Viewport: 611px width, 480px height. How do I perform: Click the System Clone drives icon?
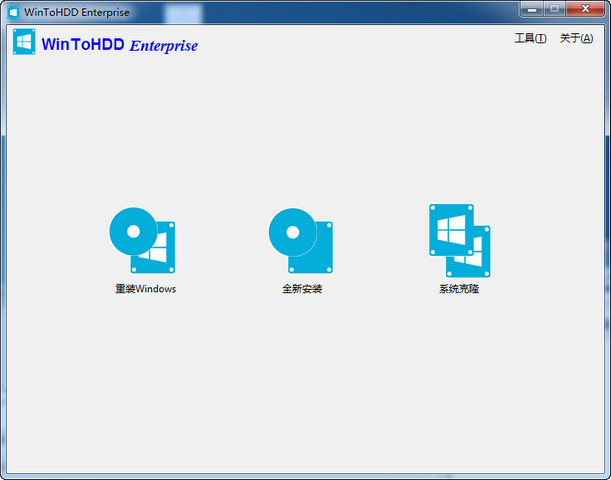(x=460, y=241)
